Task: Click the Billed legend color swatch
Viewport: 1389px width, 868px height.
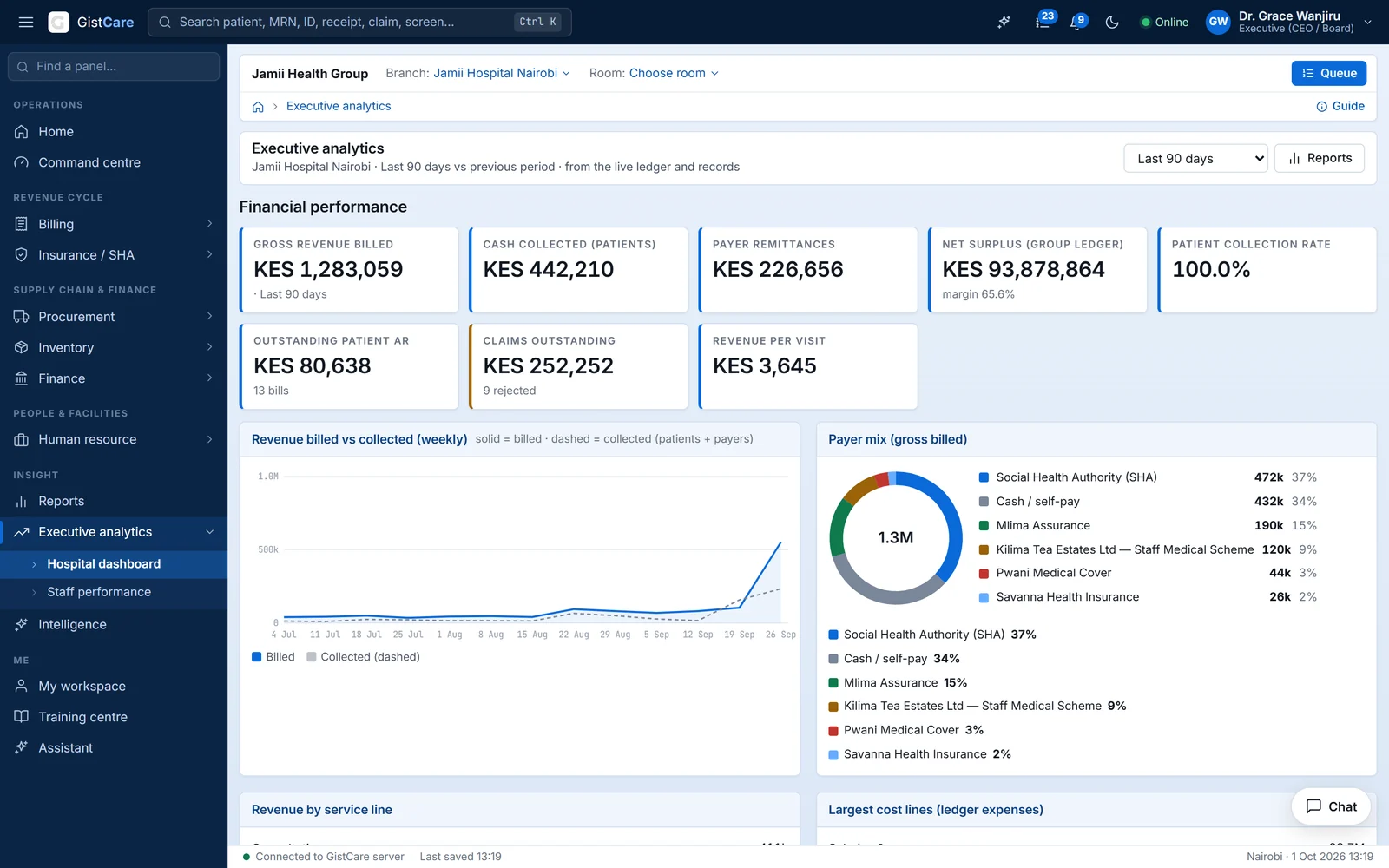Action: (x=256, y=657)
